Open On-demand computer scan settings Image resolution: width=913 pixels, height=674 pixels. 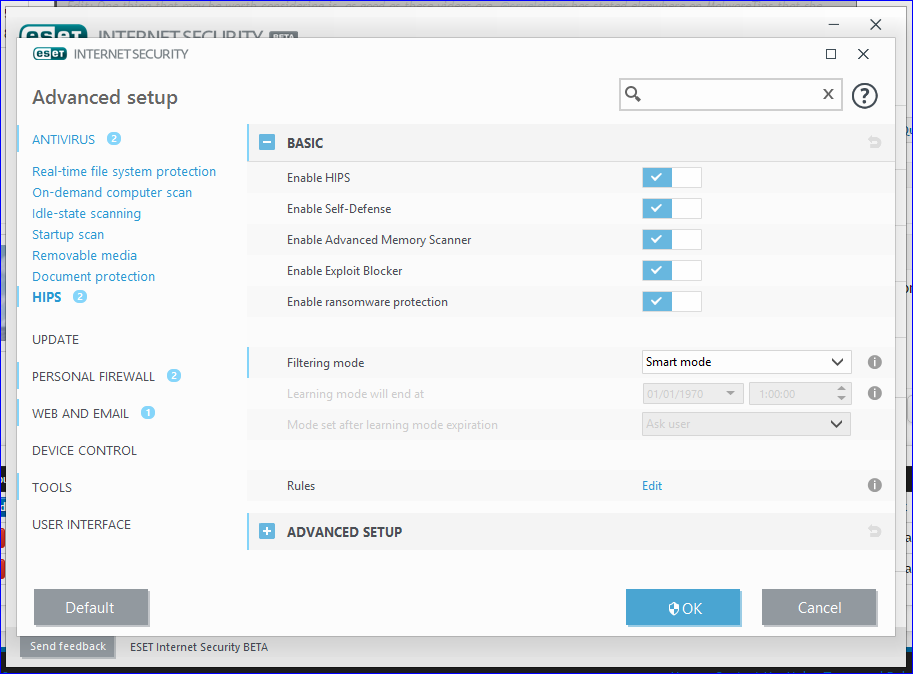pos(112,193)
